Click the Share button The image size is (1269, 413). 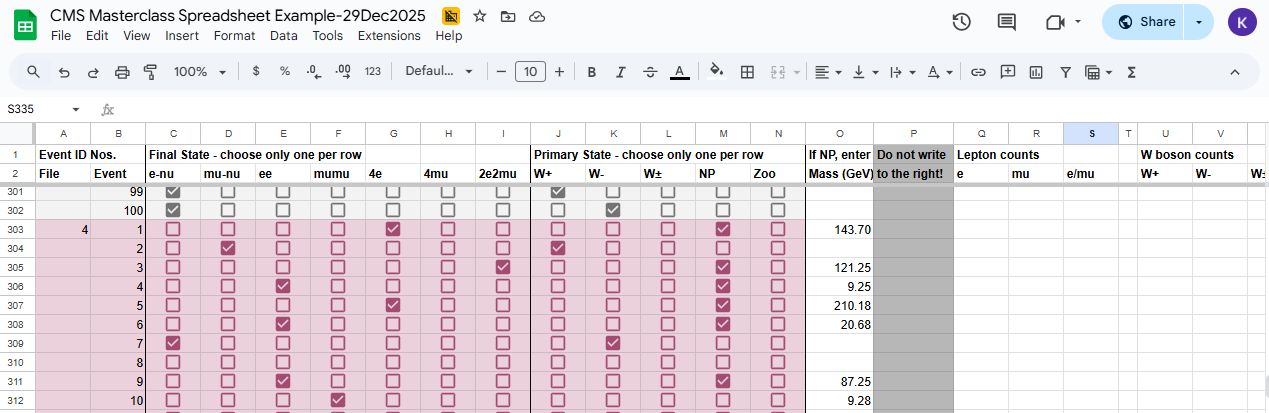pos(1146,22)
